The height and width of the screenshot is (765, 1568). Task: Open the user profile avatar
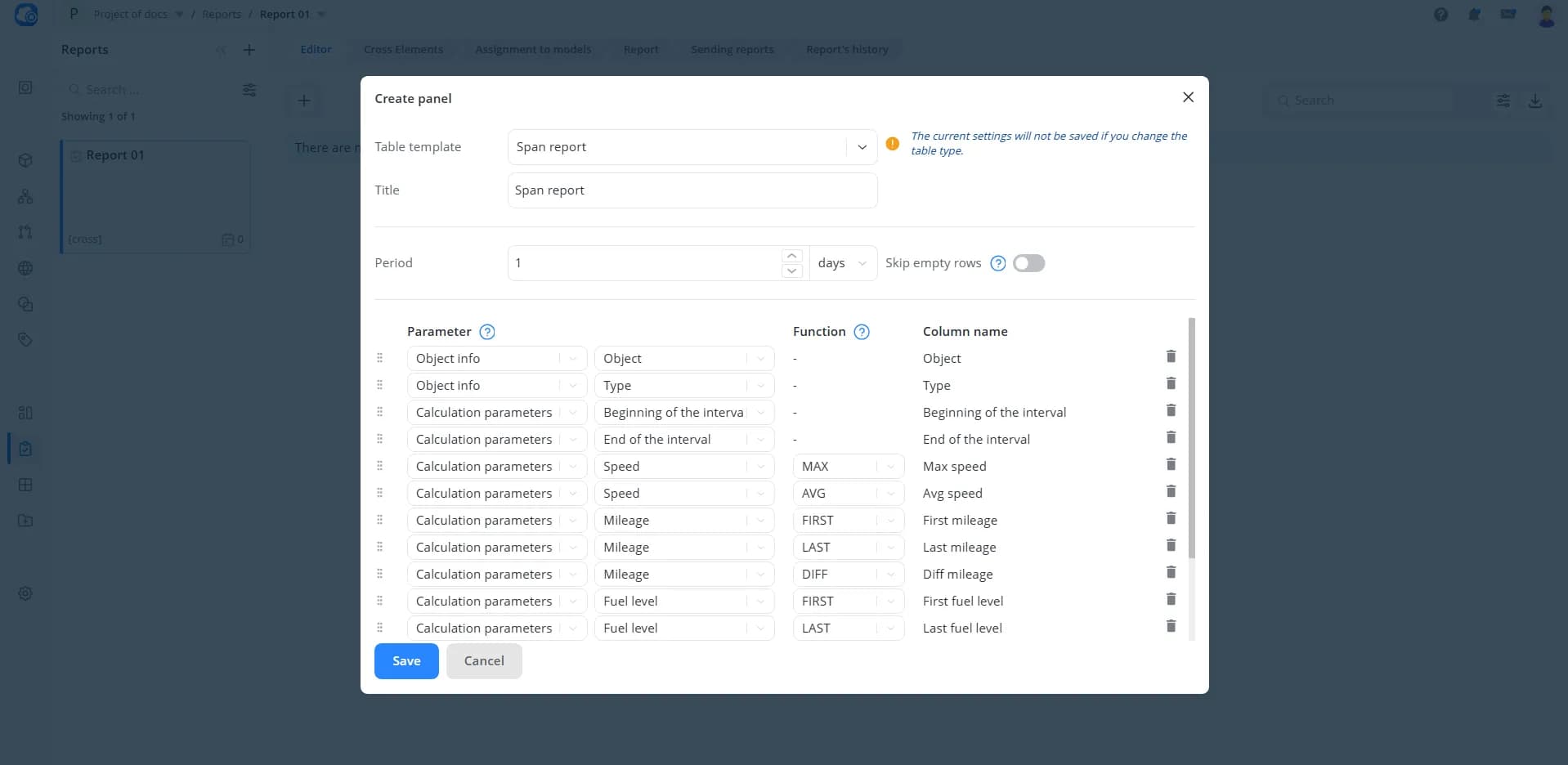point(1546,15)
